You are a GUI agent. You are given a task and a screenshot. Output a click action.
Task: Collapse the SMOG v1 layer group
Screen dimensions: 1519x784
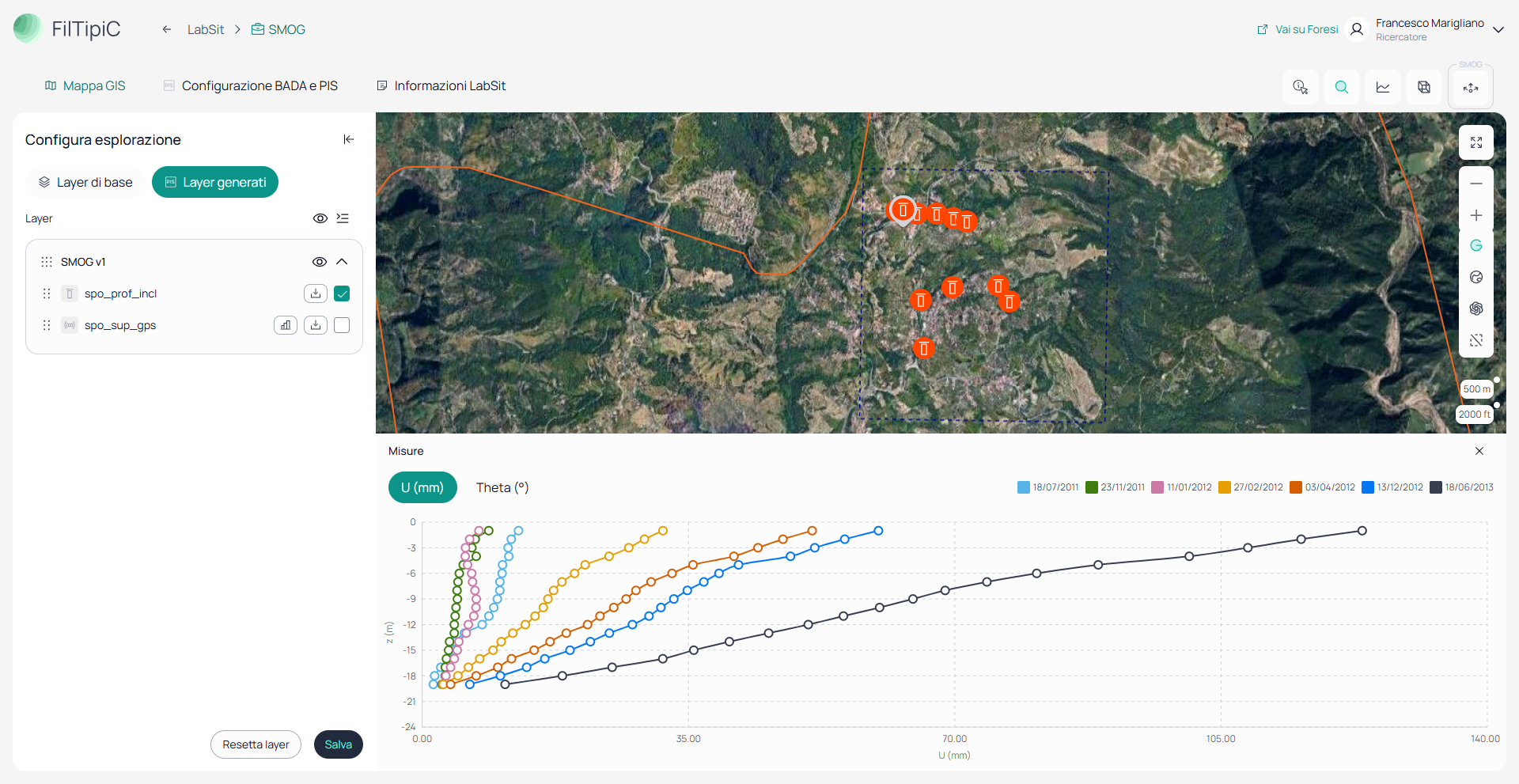pos(342,262)
